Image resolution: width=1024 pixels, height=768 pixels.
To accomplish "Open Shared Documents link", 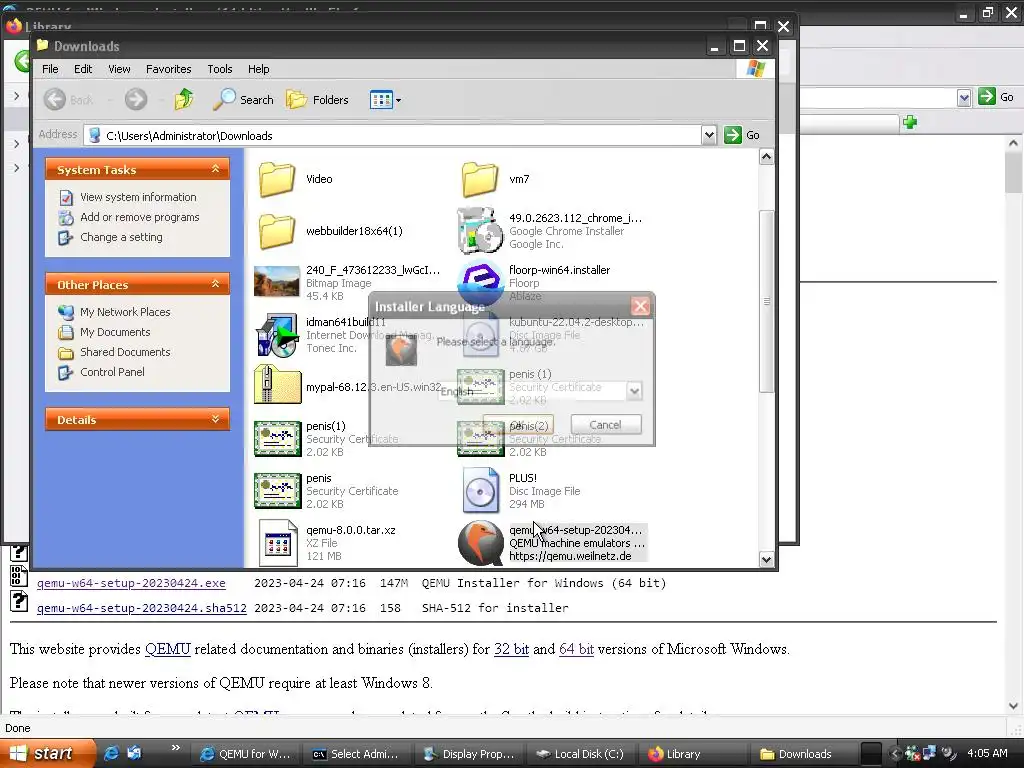I will [x=125, y=352].
